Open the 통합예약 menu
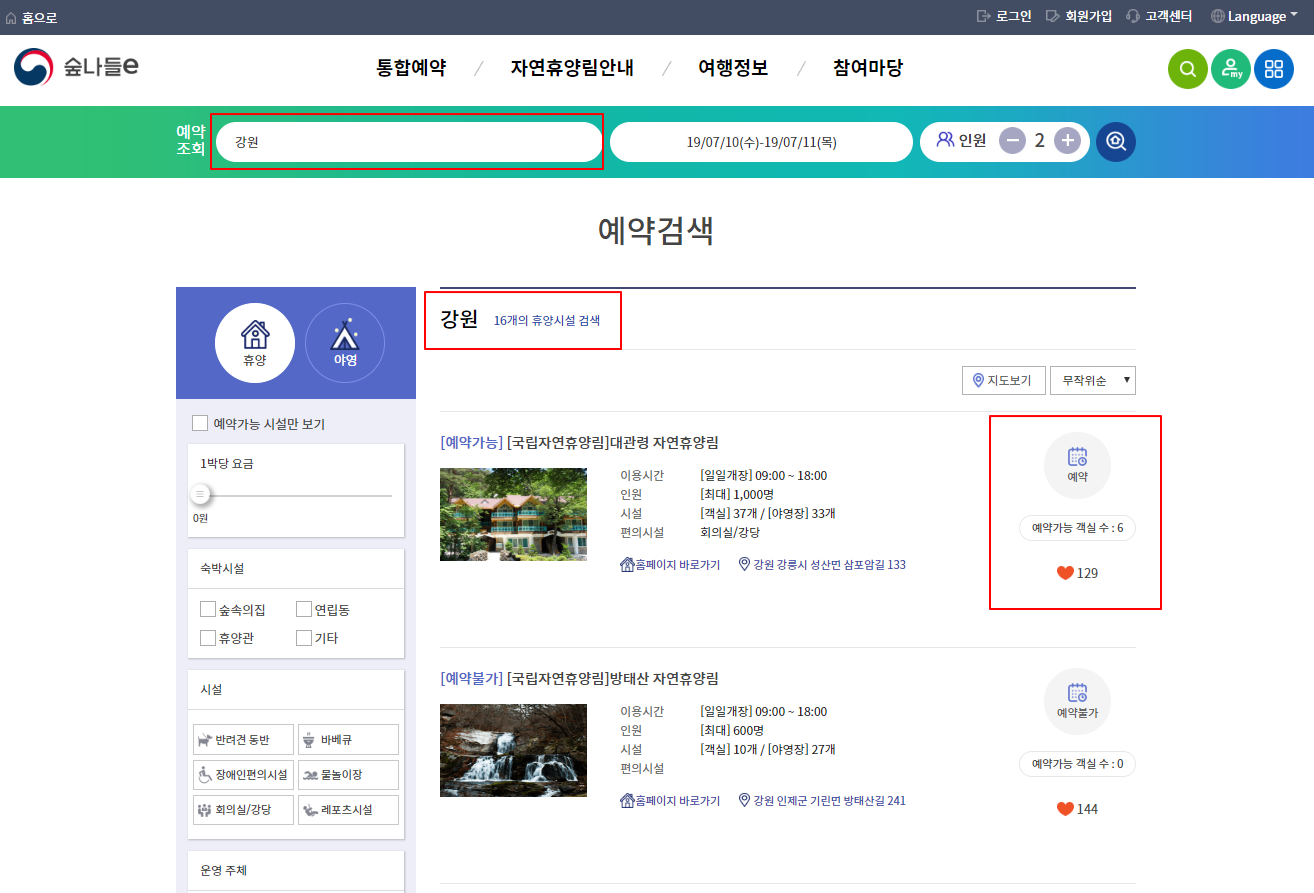The image size is (1314, 893). click(x=411, y=68)
